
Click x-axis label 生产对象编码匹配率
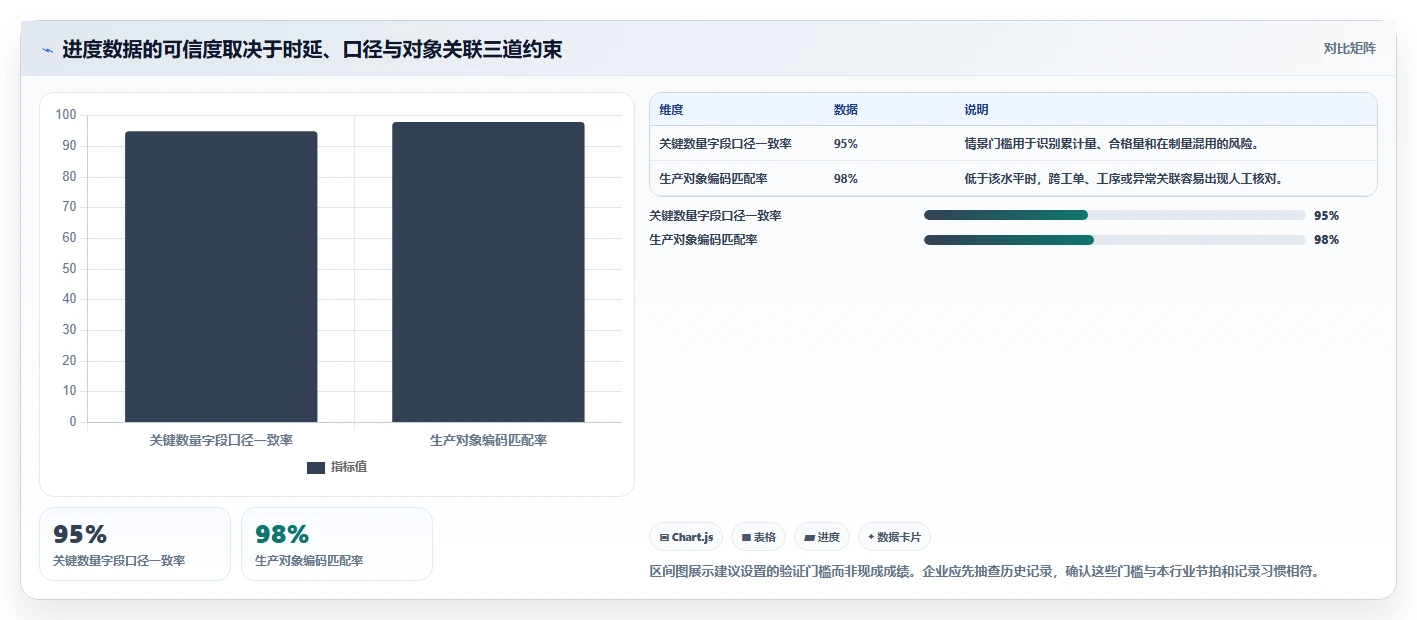click(488, 440)
